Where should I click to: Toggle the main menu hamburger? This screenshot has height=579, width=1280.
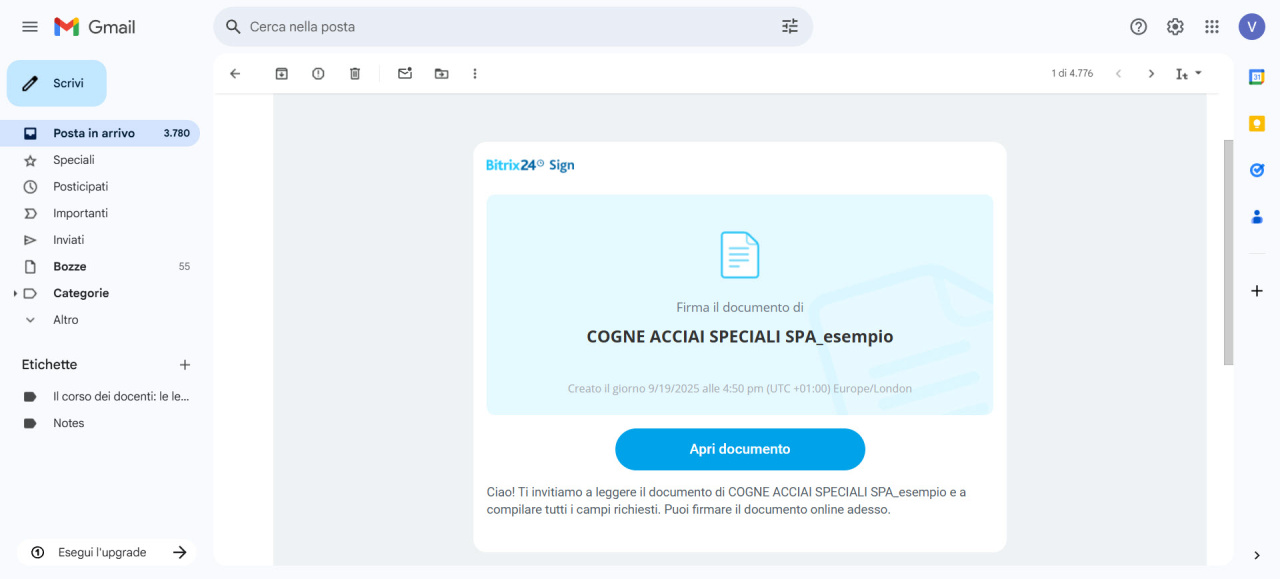click(30, 27)
